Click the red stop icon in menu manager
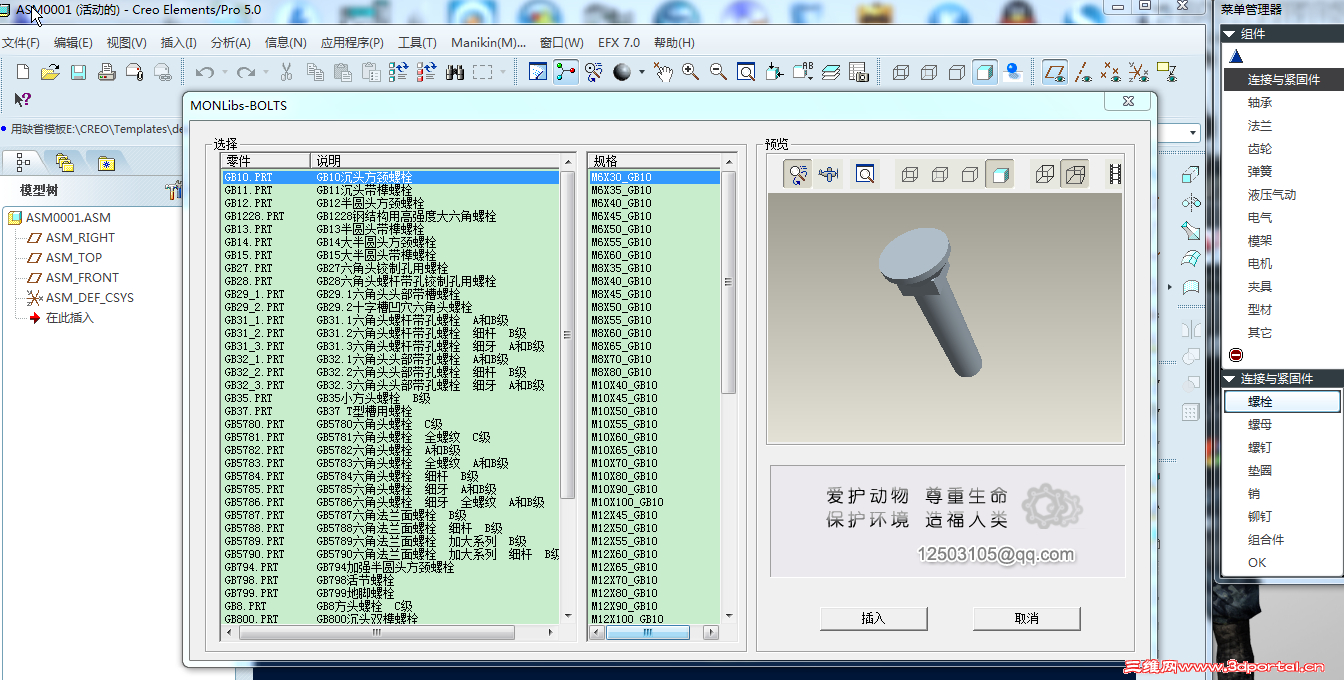The image size is (1344, 680). (x=1236, y=355)
